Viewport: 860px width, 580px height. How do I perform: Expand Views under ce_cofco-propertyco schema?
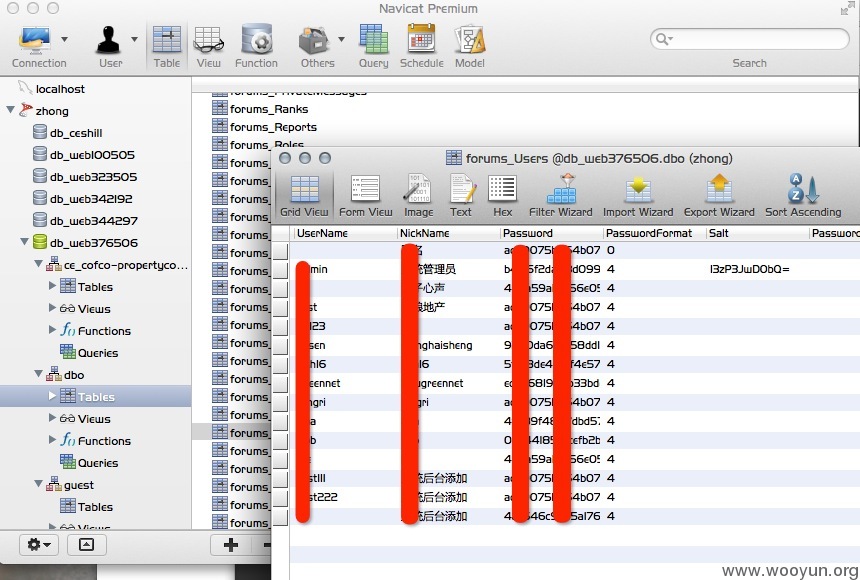[53, 307]
